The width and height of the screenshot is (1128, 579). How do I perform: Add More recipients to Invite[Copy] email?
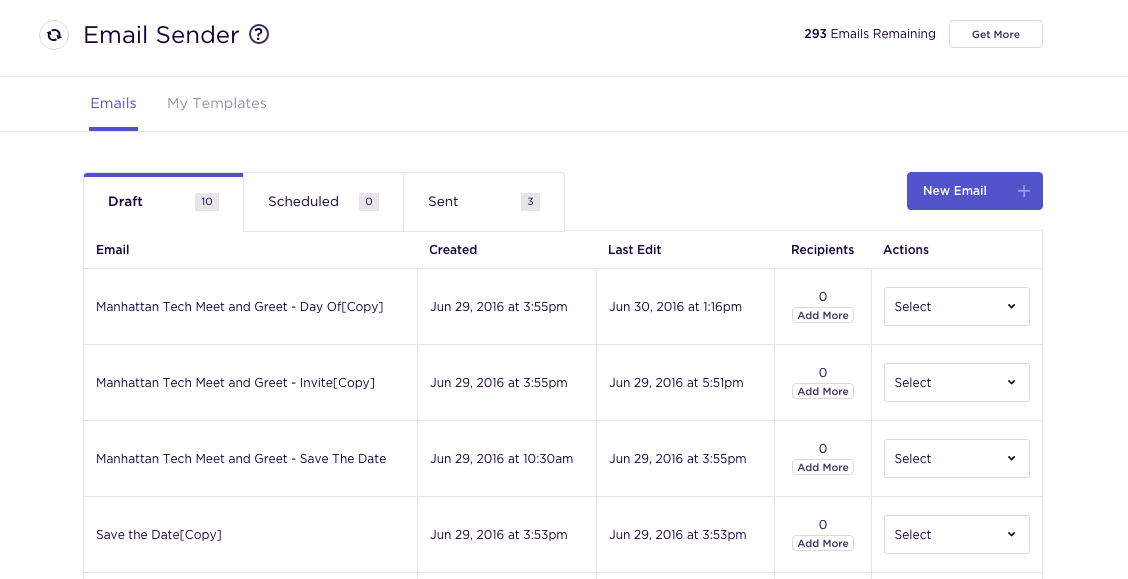pos(823,391)
